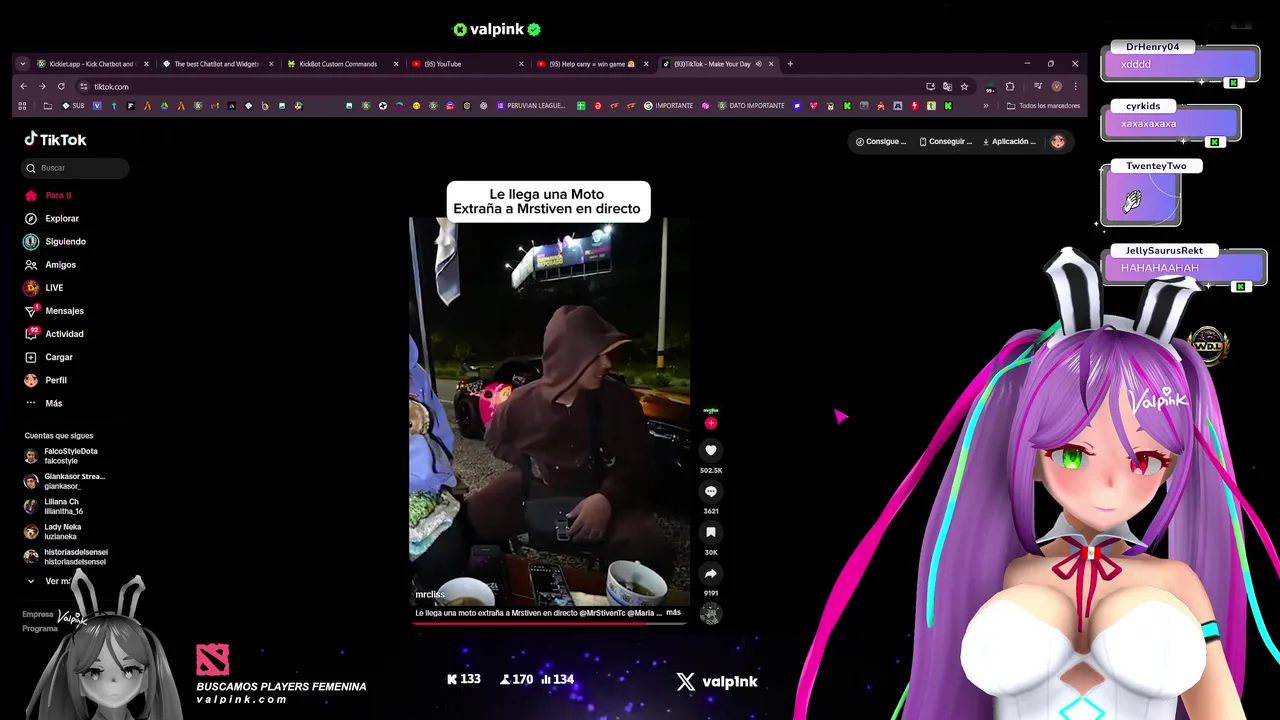Open the video comments icon
1280x720 pixels.
coord(711,491)
